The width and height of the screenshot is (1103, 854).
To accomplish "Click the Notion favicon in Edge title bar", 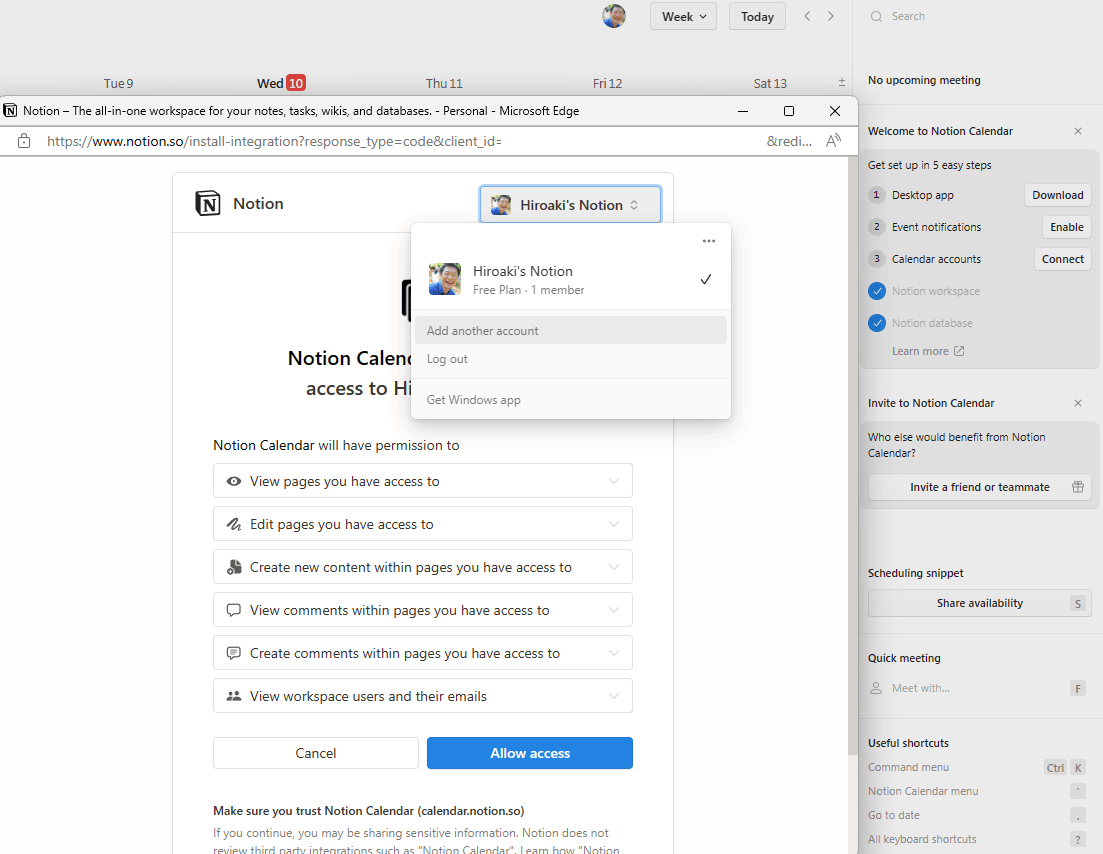I will [x=11, y=110].
